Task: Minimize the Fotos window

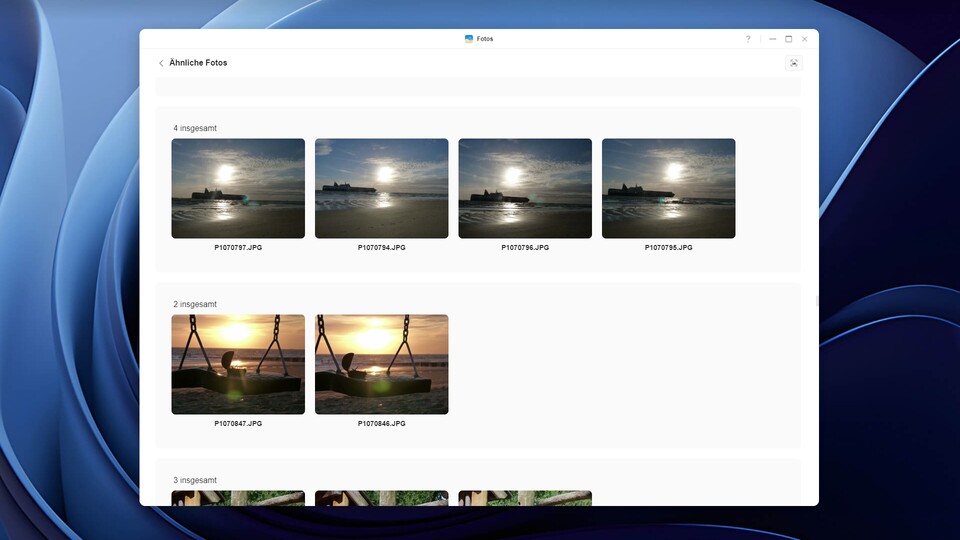Action: click(771, 39)
